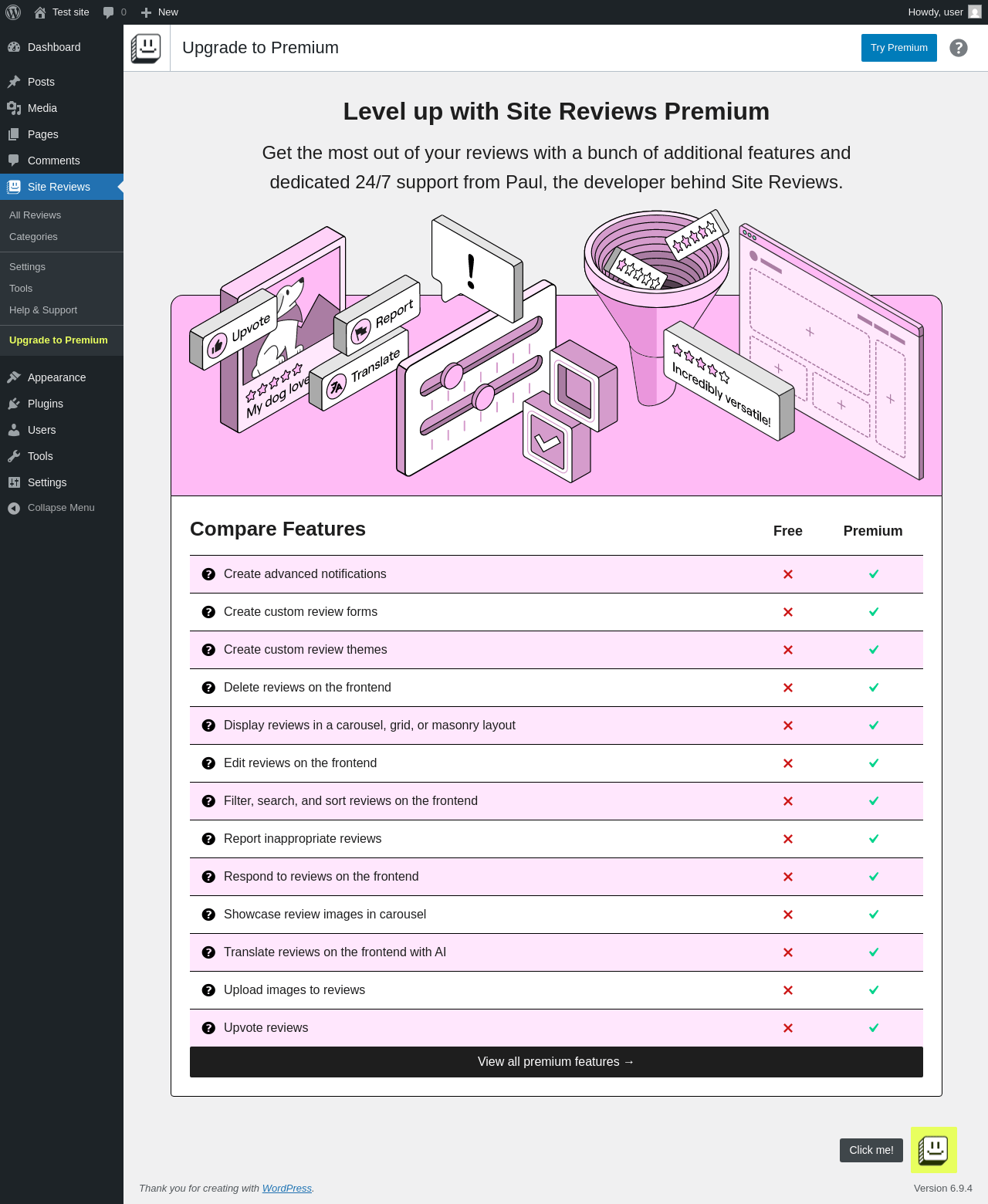This screenshot has height=1204, width=988.
Task: Click help icon for Edit reviews on the frontend
Action: click(x=208, y=763)
